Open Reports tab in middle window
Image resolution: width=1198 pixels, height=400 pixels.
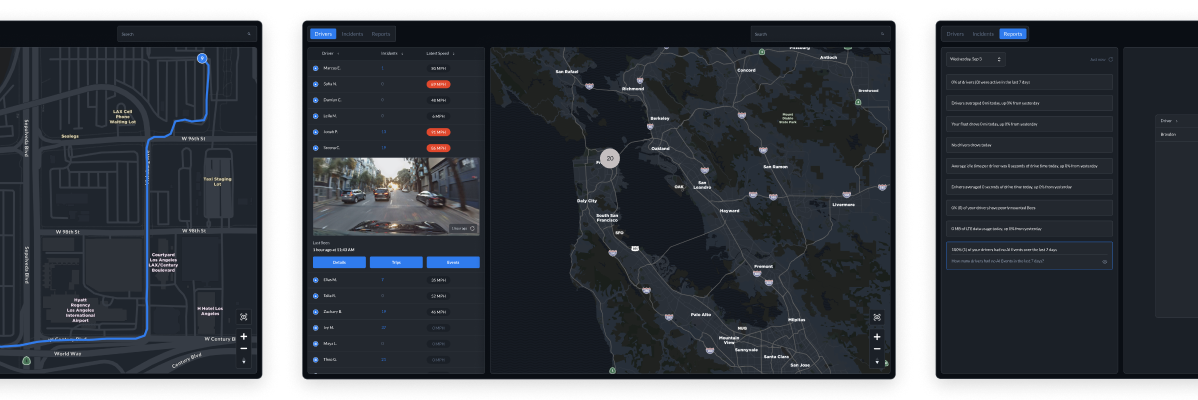click(x=380, y=34)
